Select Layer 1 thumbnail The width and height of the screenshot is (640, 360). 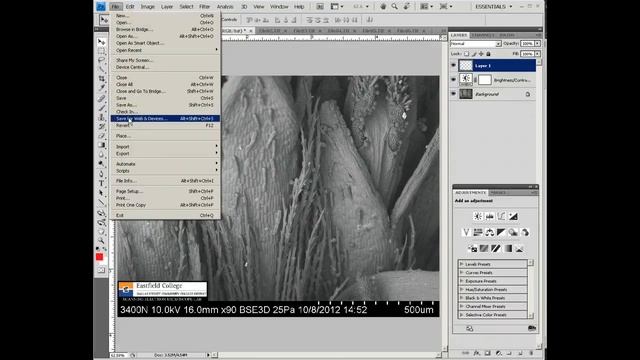point(466,65)
